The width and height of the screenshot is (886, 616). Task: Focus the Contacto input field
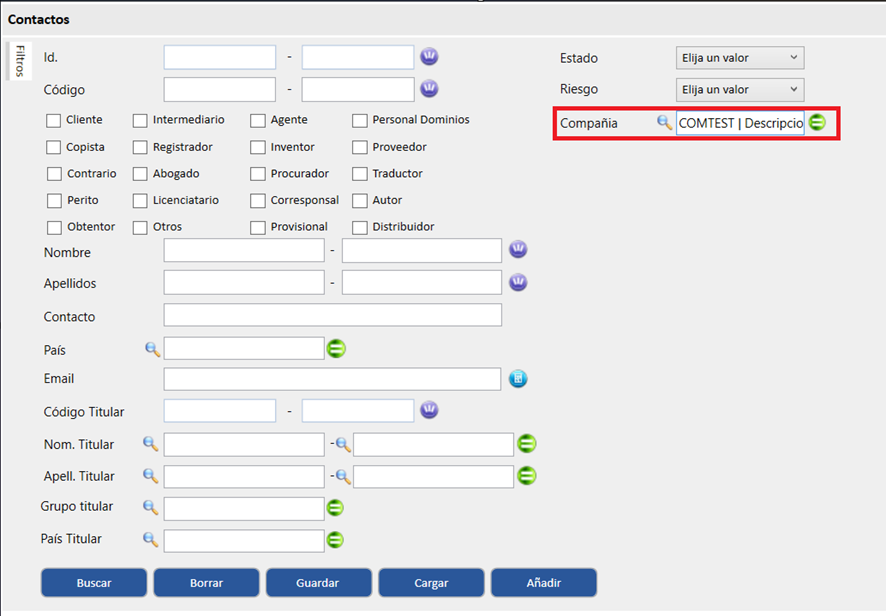pos(332,316)
